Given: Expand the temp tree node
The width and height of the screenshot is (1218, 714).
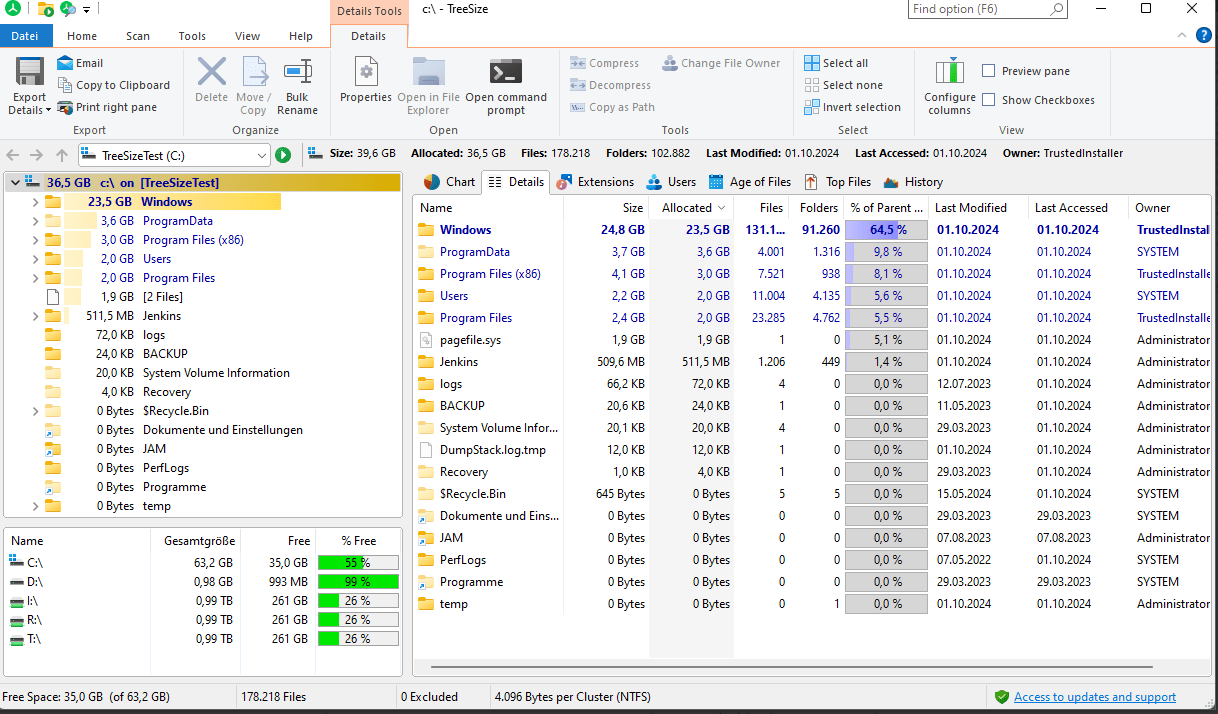Looking at the screenshot, I should coord(35,506).
